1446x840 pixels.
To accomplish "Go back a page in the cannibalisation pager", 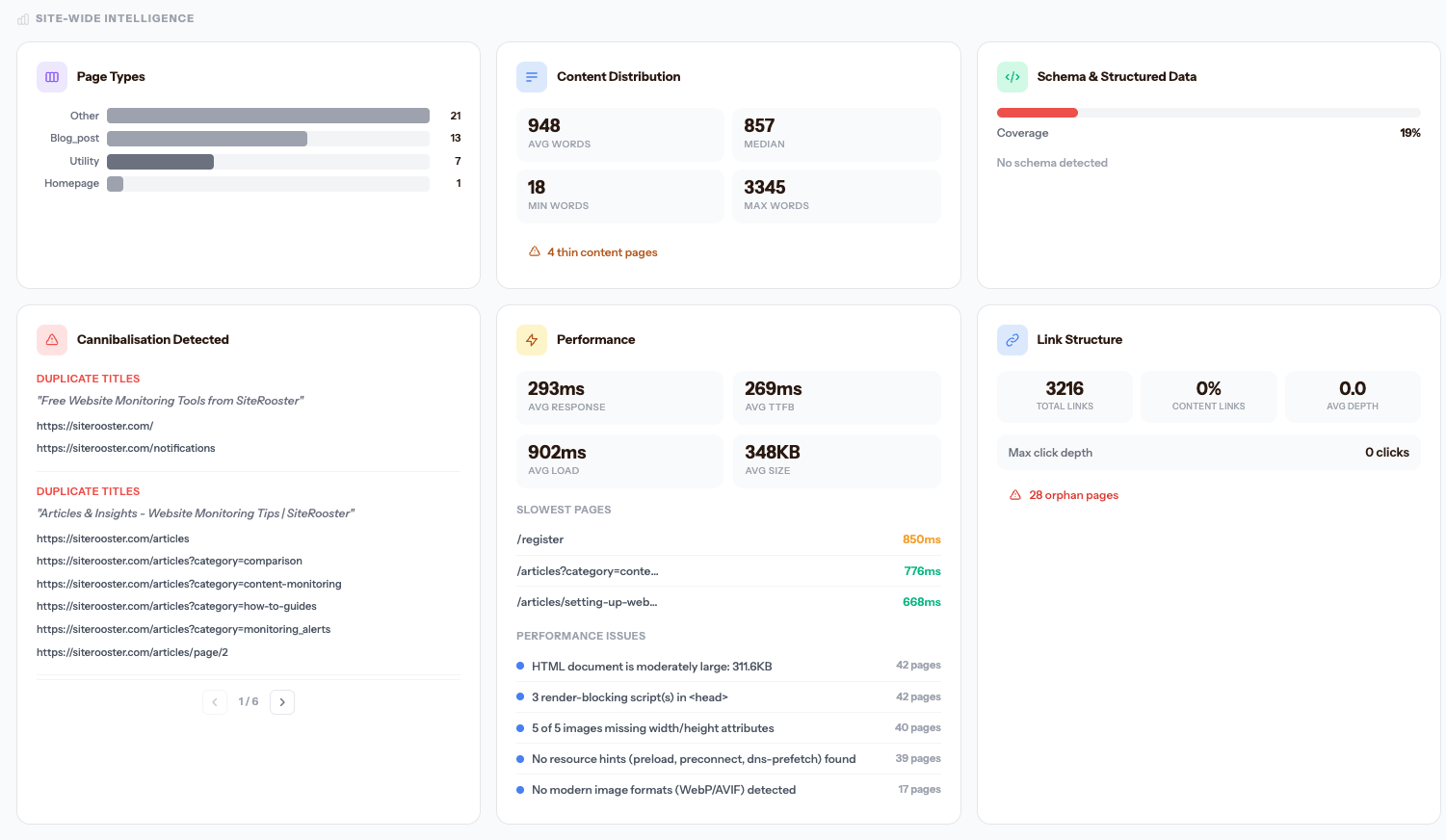I will coord(214,701).
